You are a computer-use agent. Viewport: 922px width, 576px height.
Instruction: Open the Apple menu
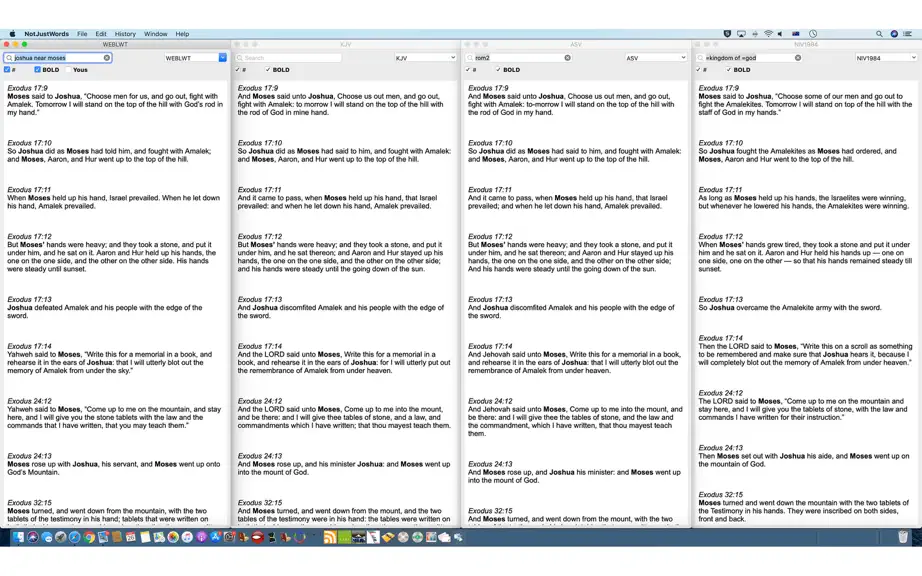pyautogui.click(x=12, y=34)
